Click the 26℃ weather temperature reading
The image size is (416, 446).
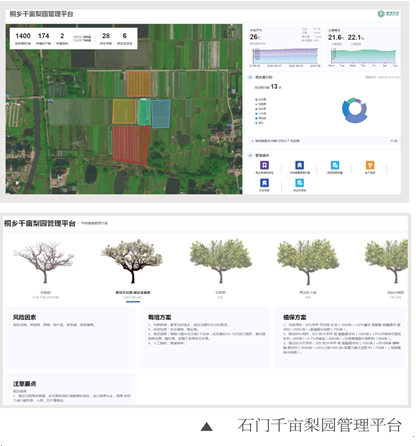tap(255, 37)
